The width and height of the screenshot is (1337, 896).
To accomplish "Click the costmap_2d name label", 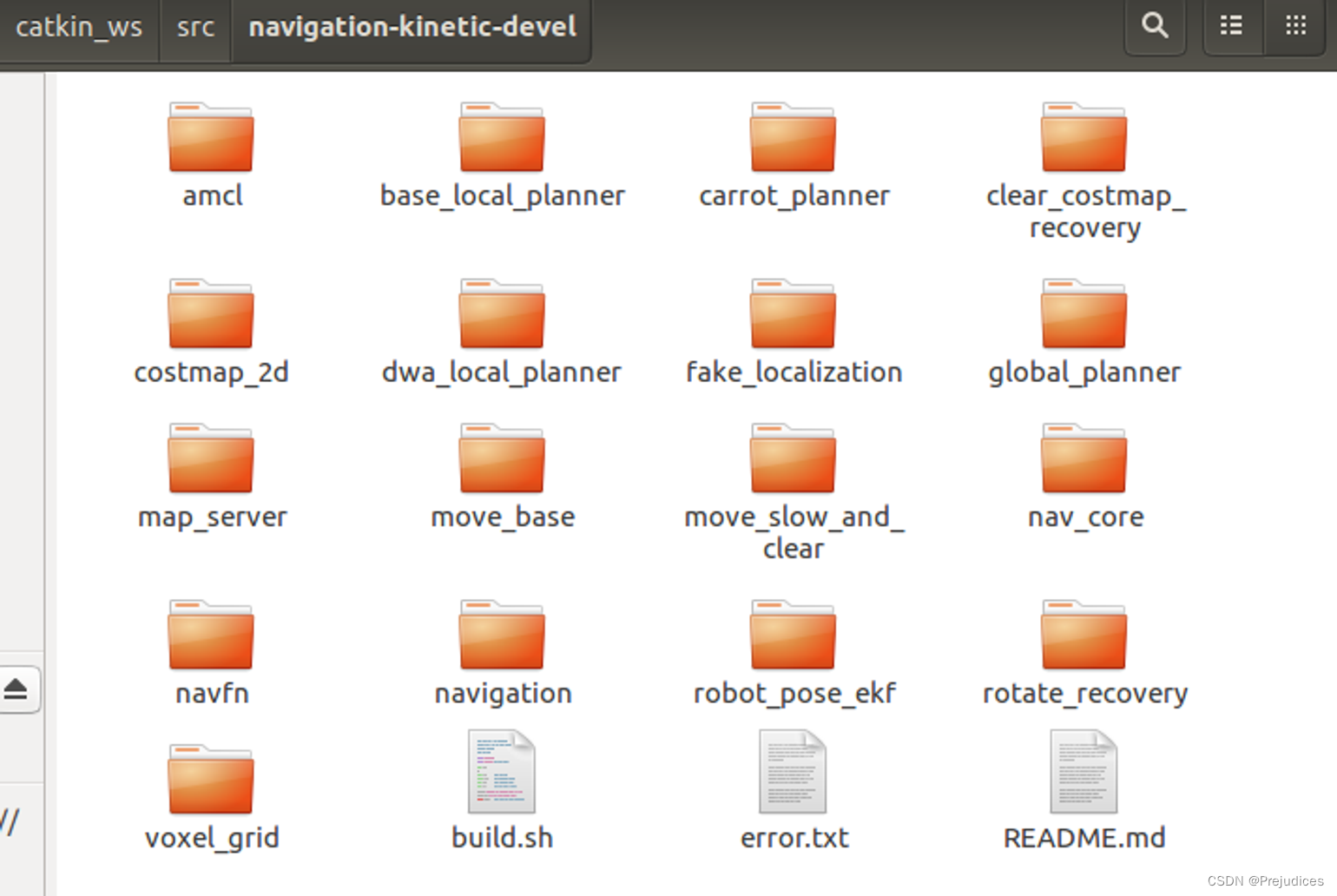I will [x=211, y=372].
